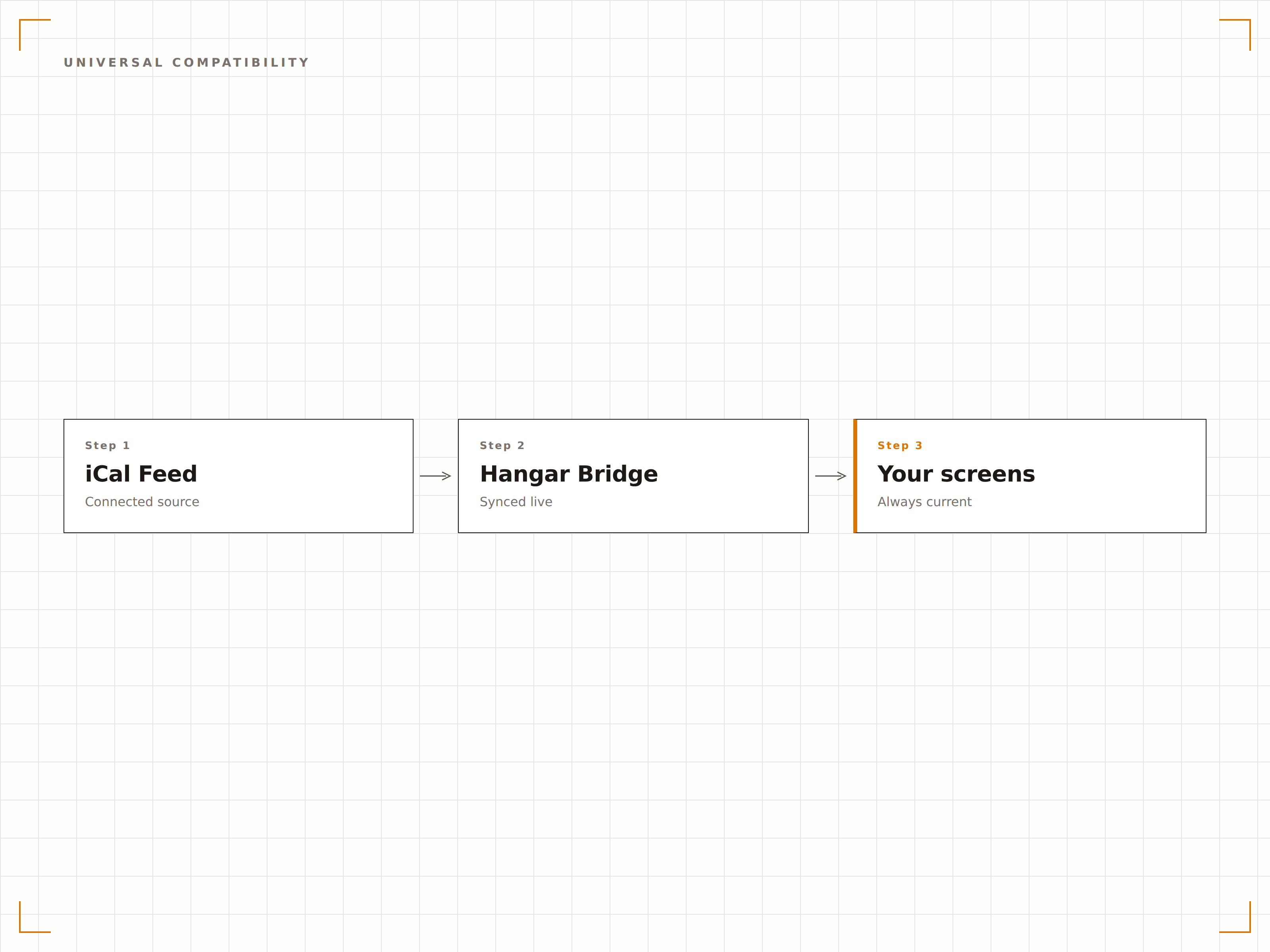Click the Always current subtitle
The height and width of the screenshot is (952, 1270).
tap(924, 502)
